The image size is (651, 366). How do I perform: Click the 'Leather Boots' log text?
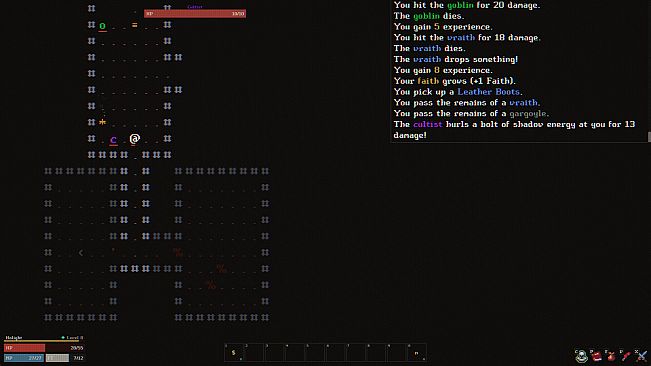point(488,92)
